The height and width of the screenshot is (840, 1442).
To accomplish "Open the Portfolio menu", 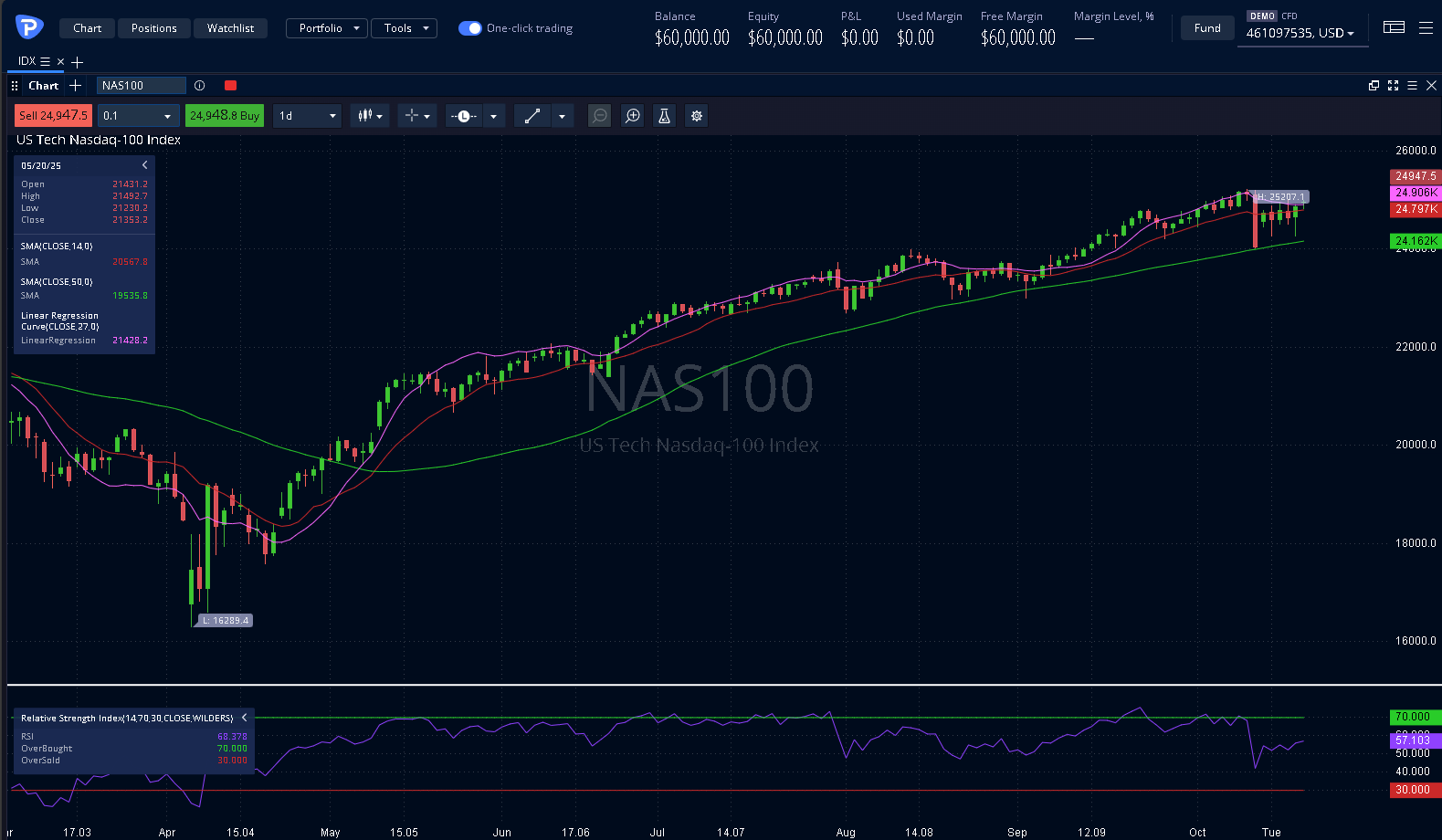I will tap(327, 28).
